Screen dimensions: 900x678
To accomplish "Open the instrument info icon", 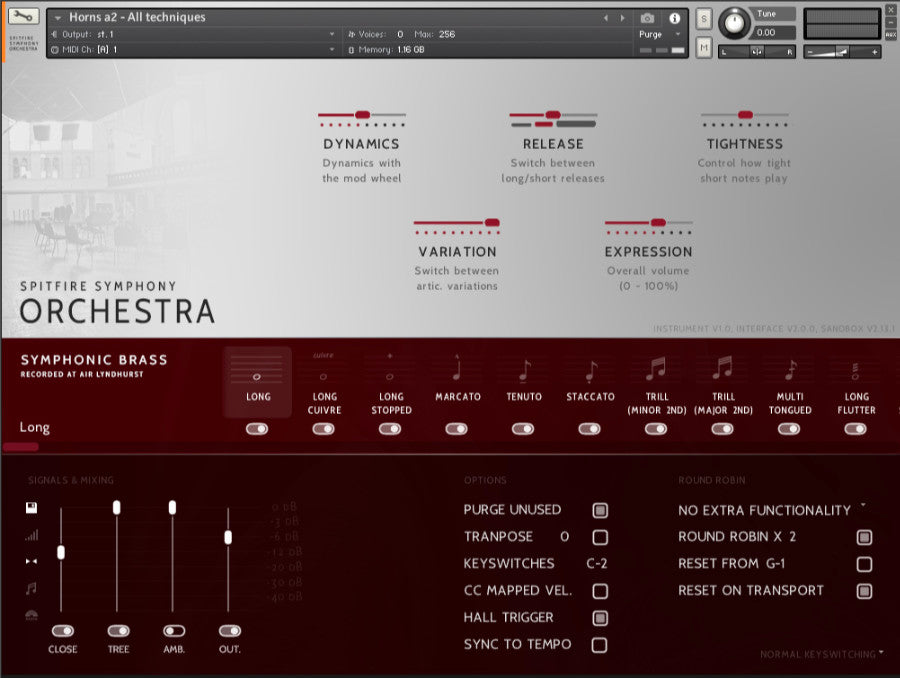I will pos(674,18).
